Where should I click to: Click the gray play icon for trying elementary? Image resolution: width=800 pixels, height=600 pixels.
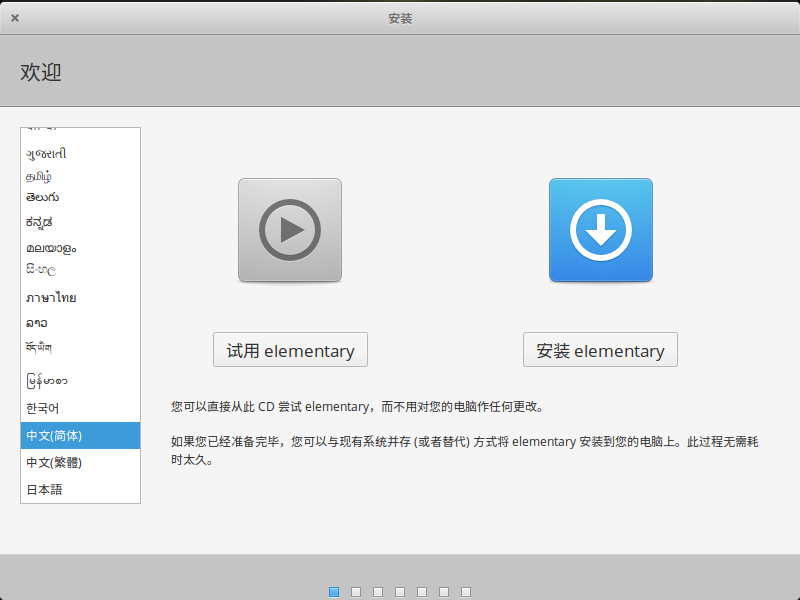290,230
